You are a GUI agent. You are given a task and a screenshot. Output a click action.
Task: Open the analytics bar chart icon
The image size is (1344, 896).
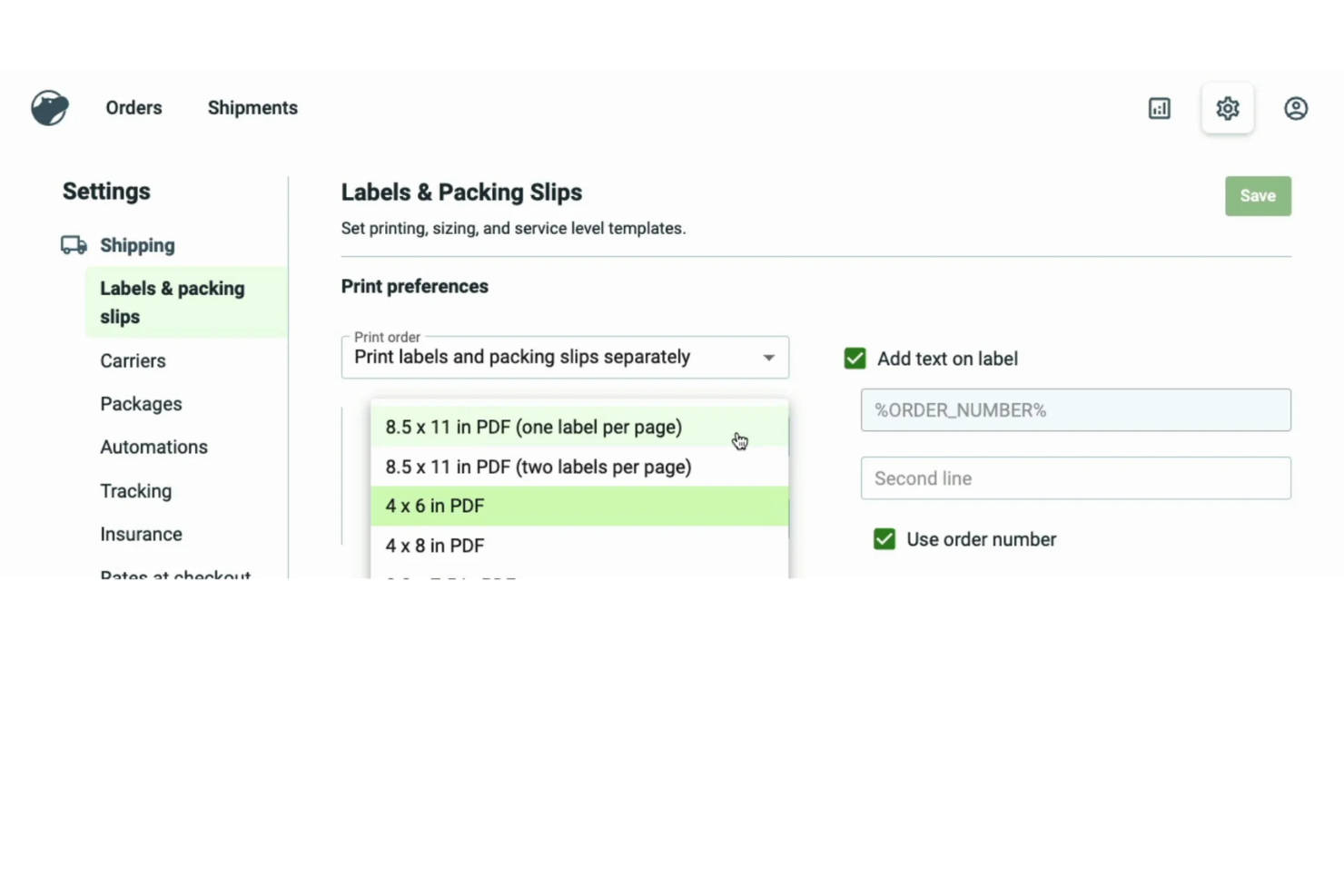[1159, 108]
